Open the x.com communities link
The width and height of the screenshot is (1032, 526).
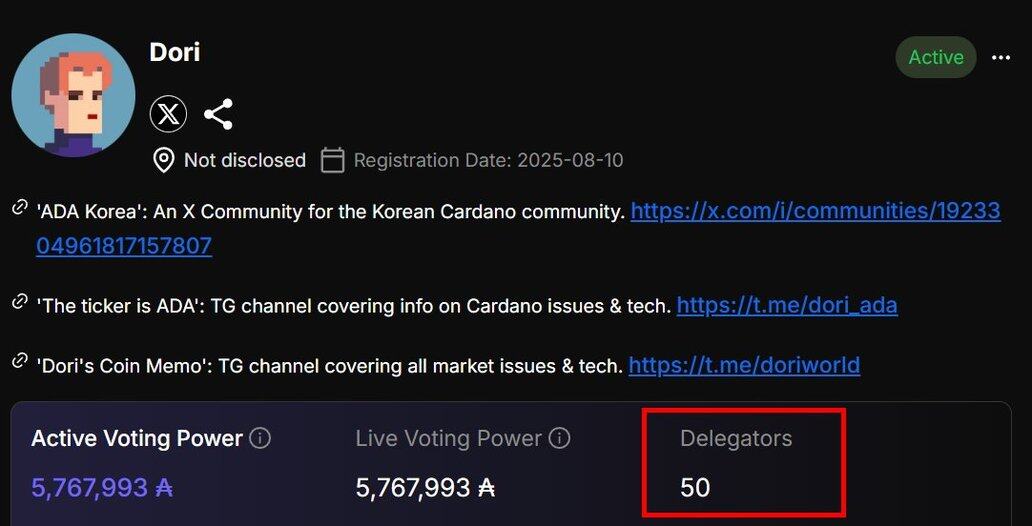click(x=815, y=211)
